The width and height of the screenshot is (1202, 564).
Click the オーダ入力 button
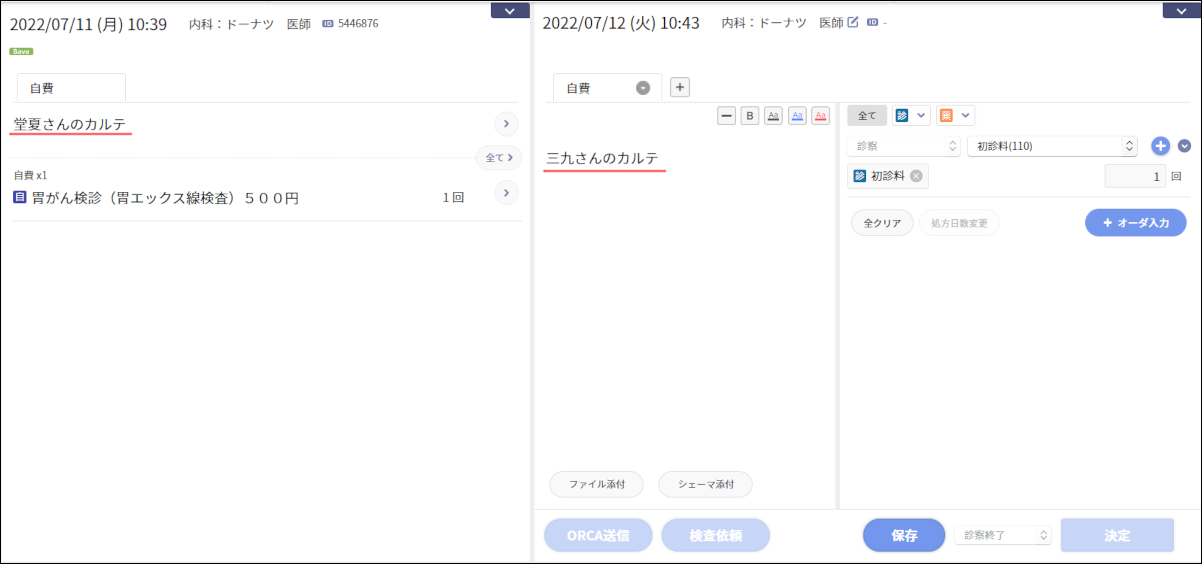point(1136,223)
